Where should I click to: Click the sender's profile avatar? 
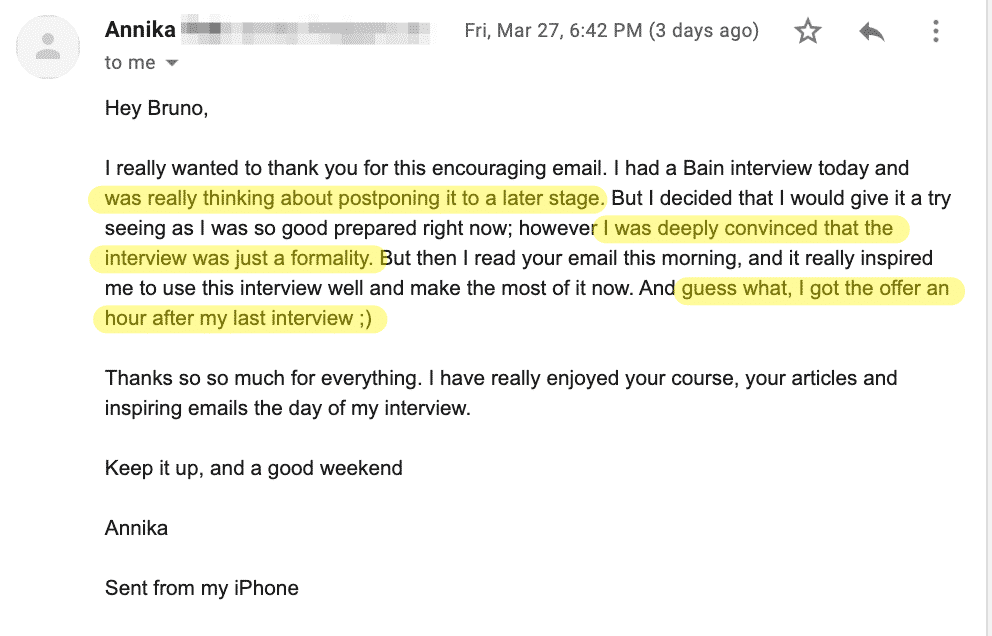(47, 47)
